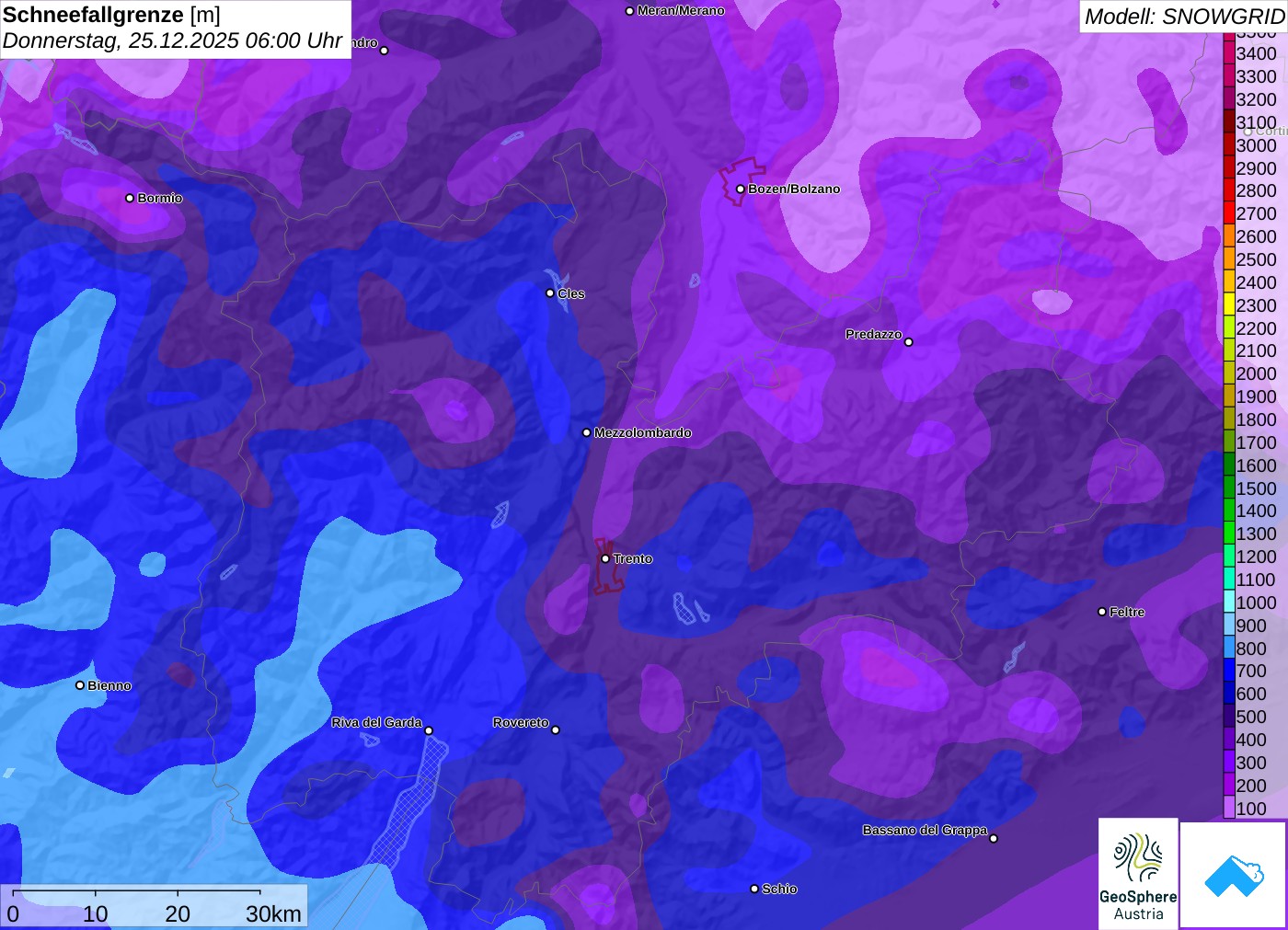Screen dimensions: 1288x930
Task: Select the 1200 m legend color
Action: [1228, 557]
